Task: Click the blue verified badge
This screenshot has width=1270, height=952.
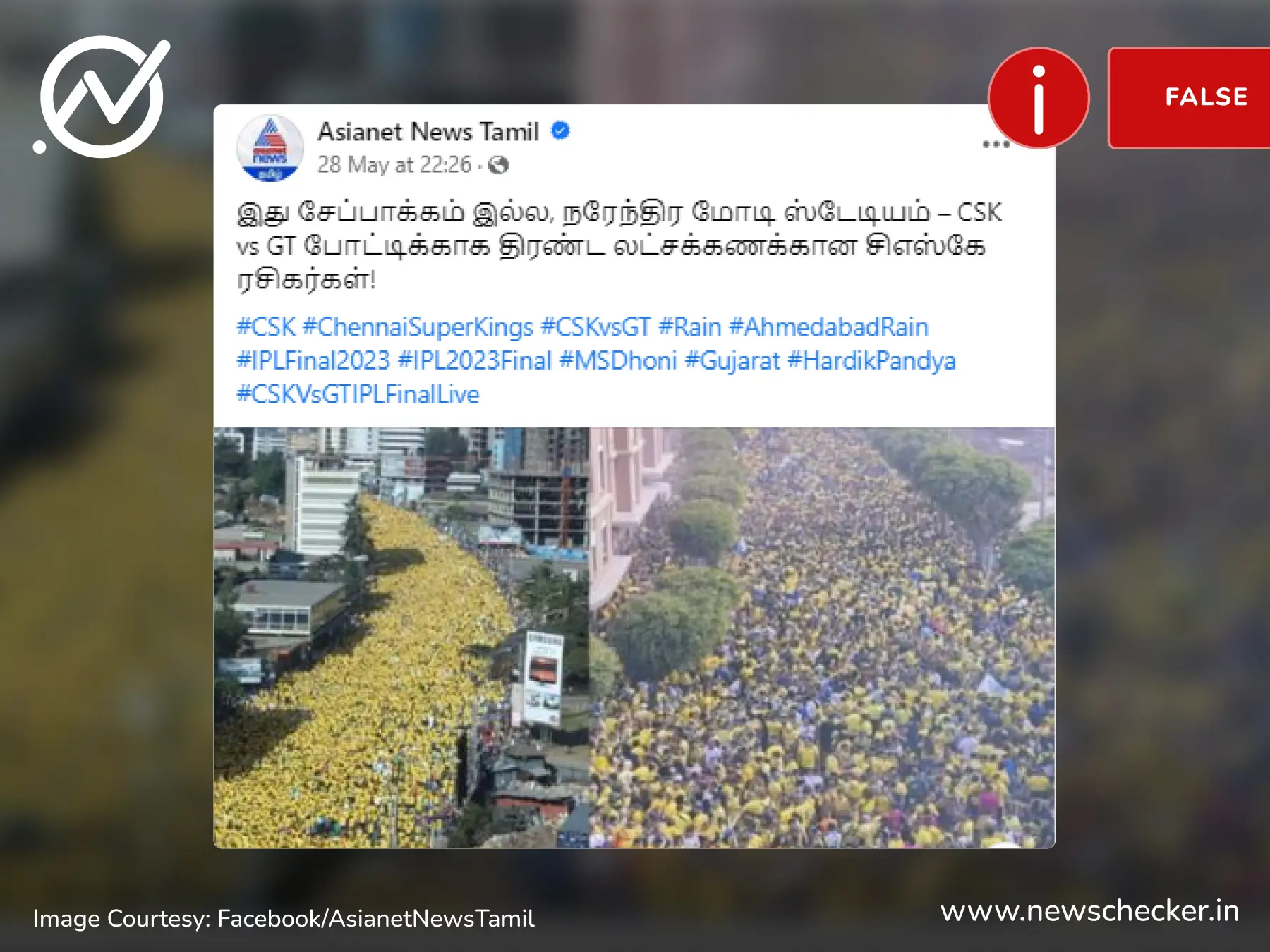Action: tap(560, 131)
